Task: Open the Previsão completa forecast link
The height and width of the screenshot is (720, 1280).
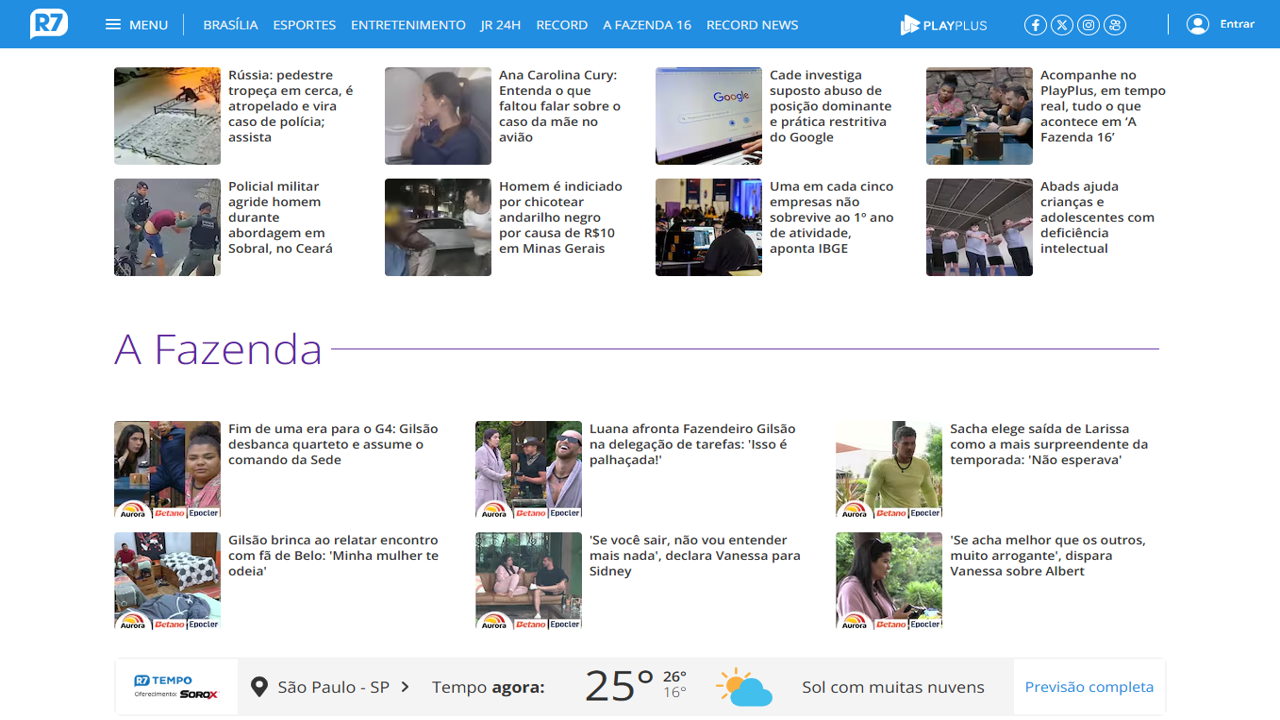Action: tap(1089, 687)
